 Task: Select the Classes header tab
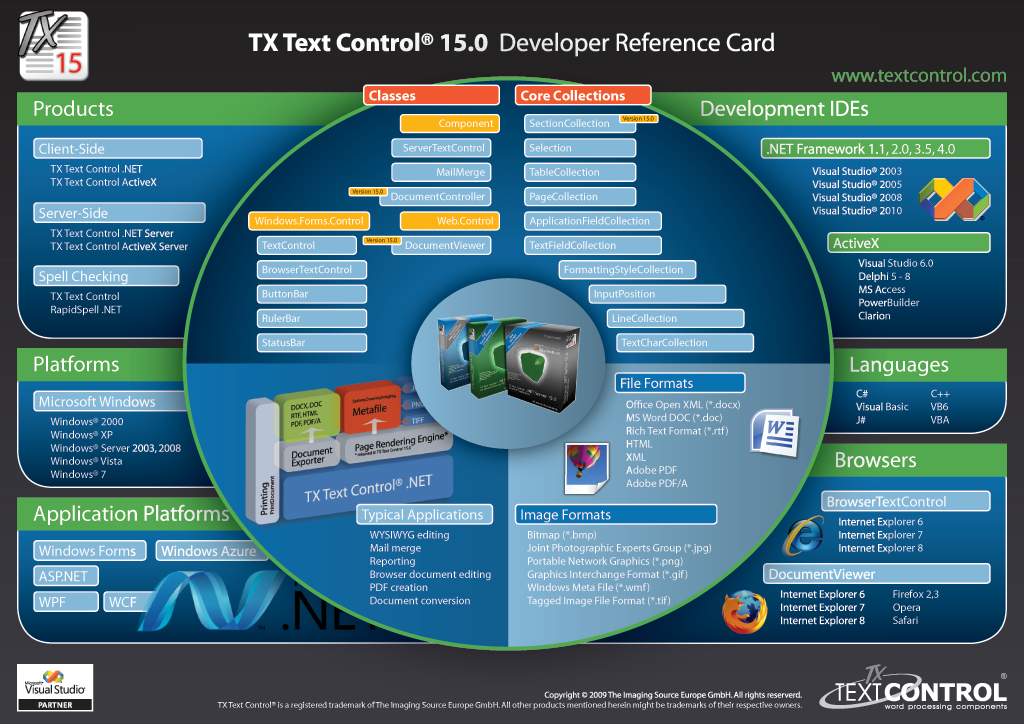pos(432,95)
